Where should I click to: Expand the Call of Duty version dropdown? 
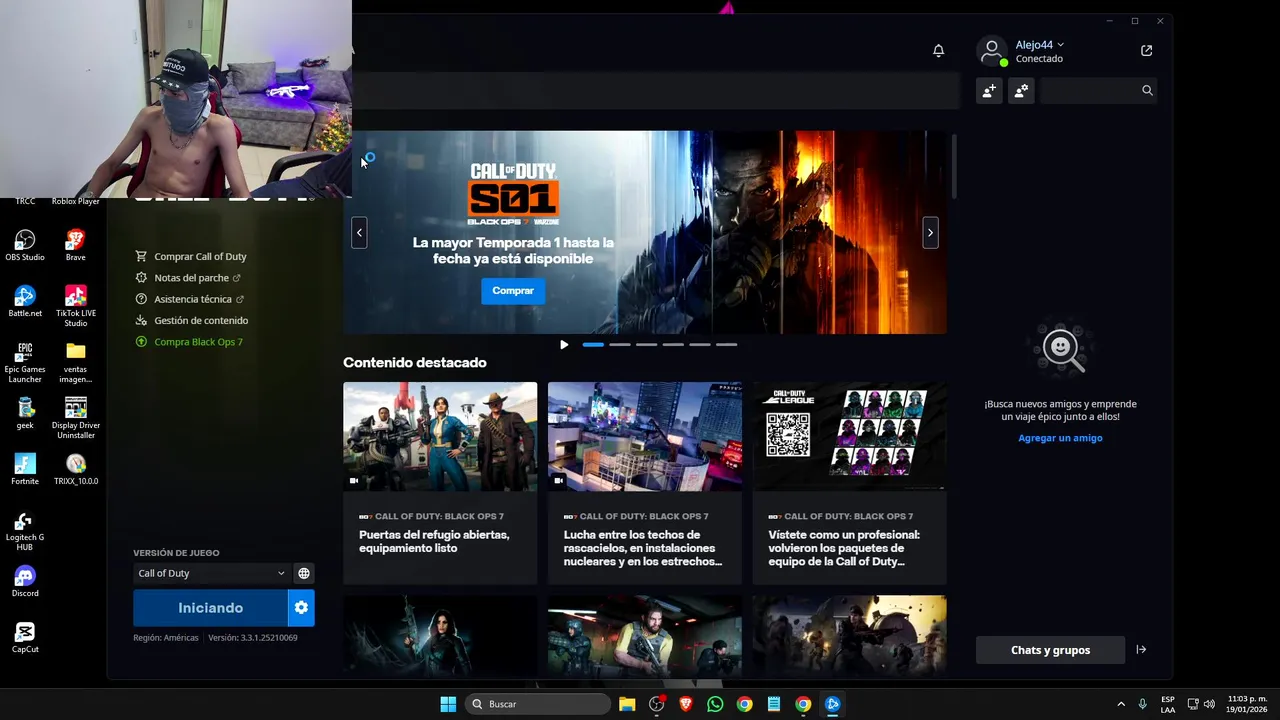click(211, 573)
